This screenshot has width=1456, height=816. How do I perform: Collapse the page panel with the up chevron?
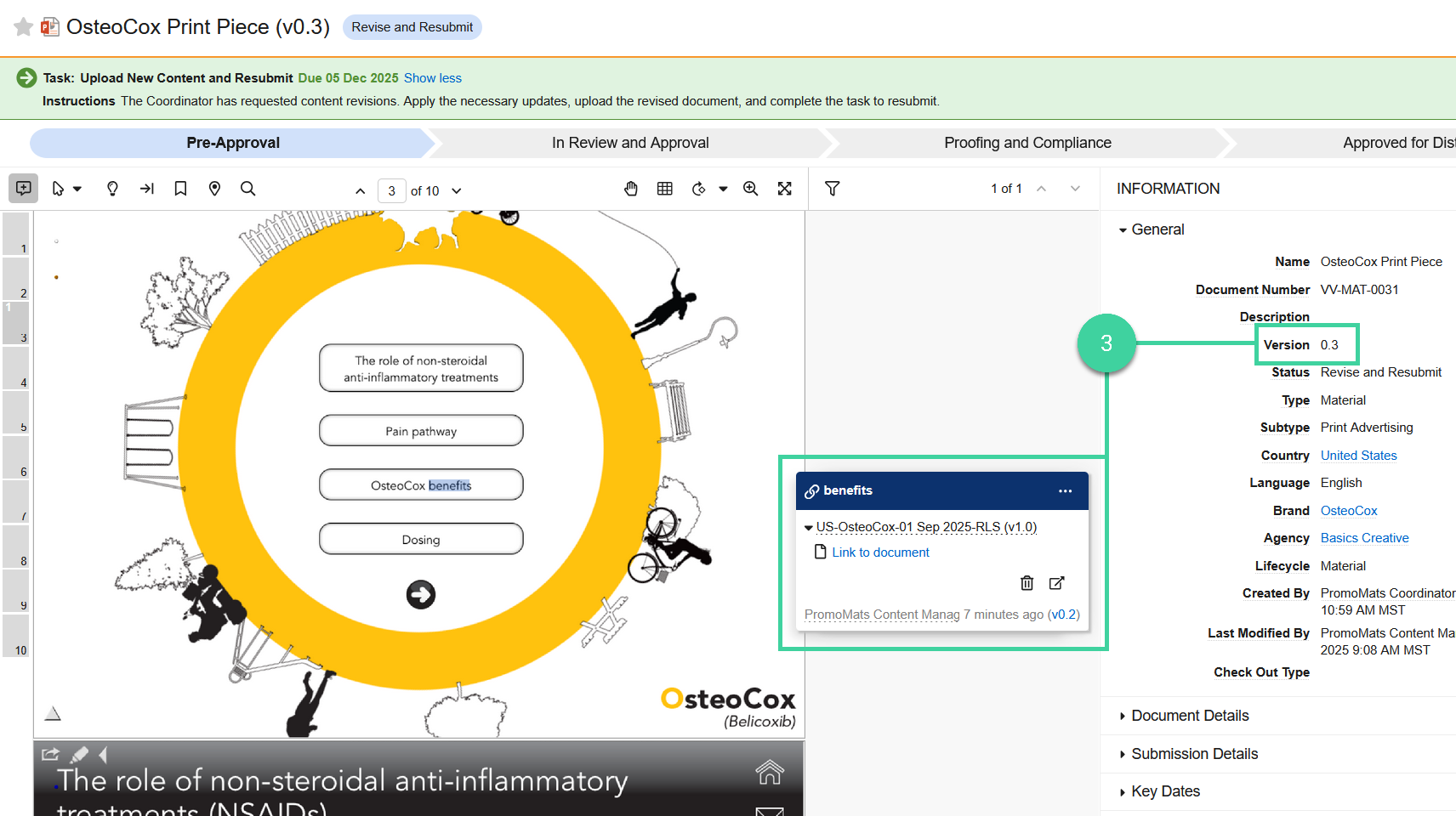(361, 190)
